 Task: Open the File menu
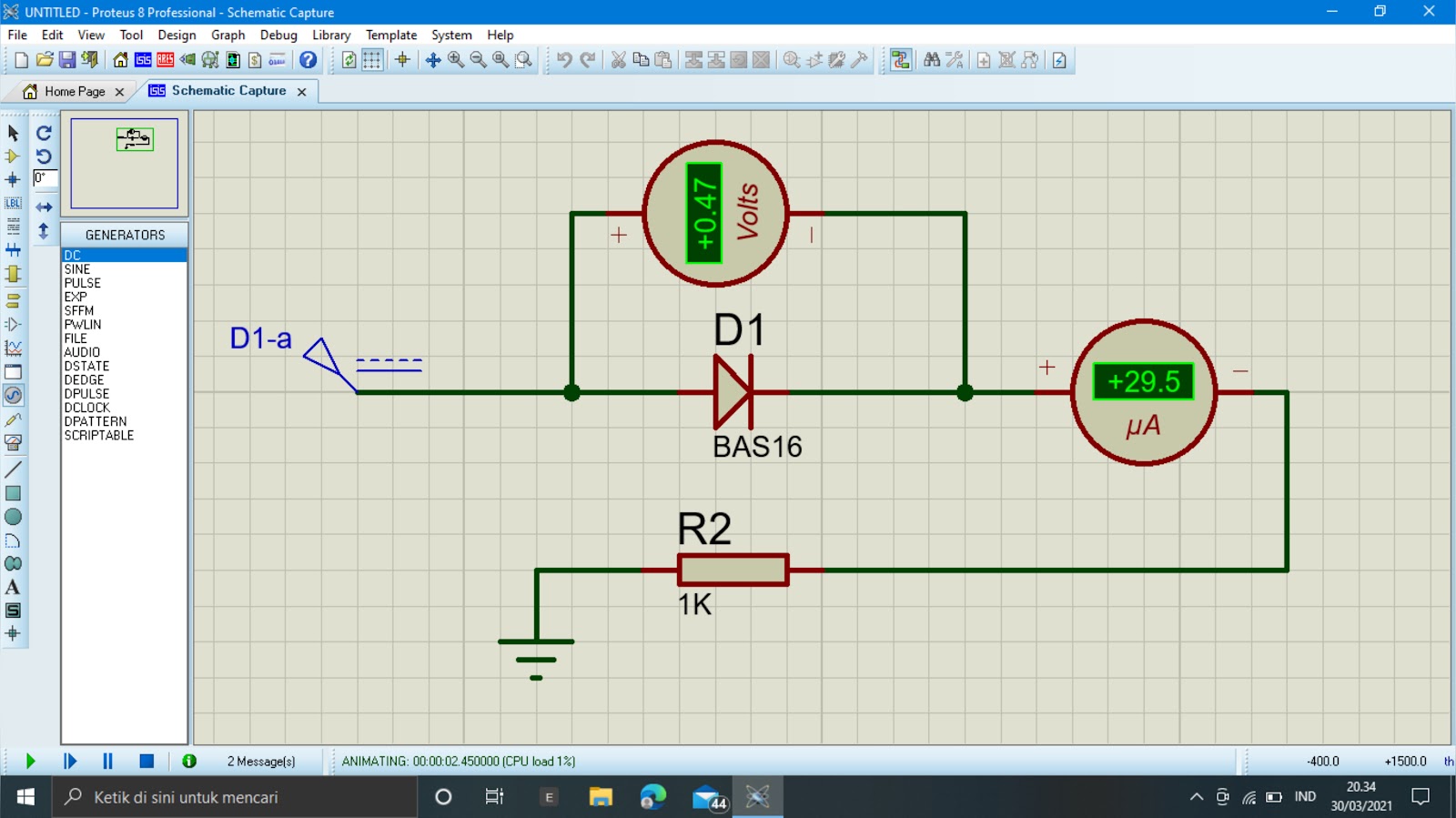pyautogui.click(x=17, y=35)
